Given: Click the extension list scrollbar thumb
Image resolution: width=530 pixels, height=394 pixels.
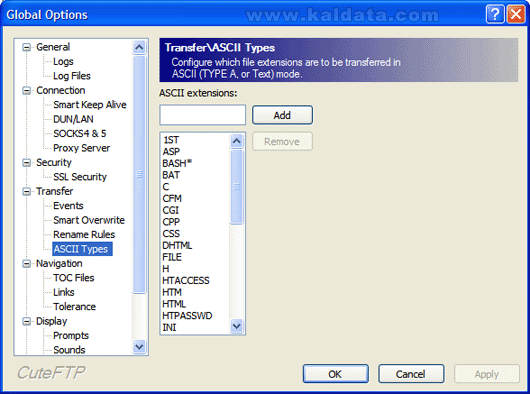Looking at the screenshot, I should [x=237, y=187].
